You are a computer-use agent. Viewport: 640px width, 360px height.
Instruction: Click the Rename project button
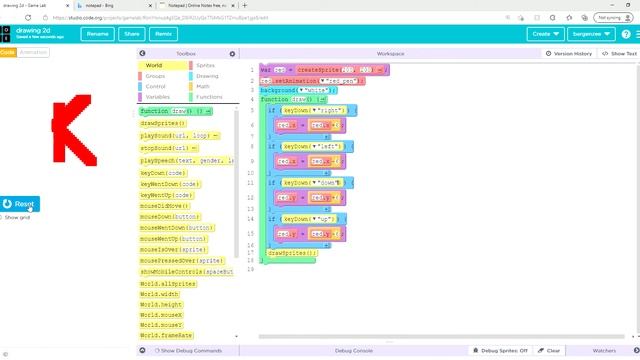tap(98, 34)
